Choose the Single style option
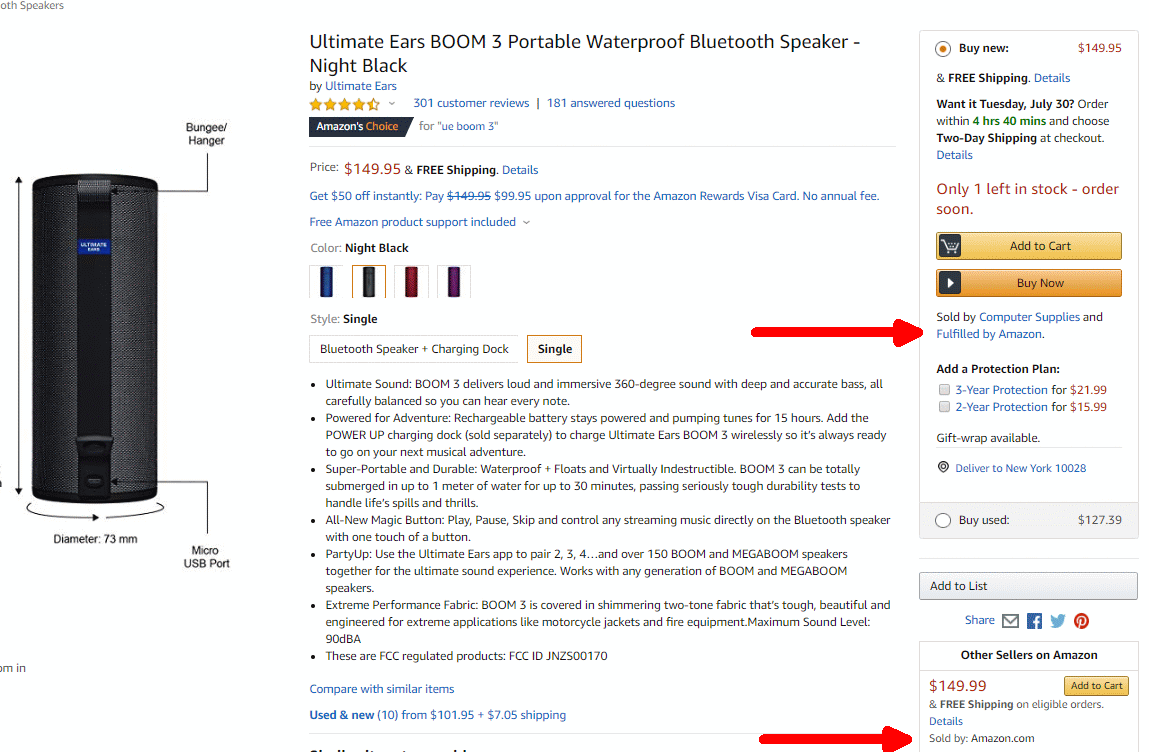1149x752 pixels. (x=555, y=349)
